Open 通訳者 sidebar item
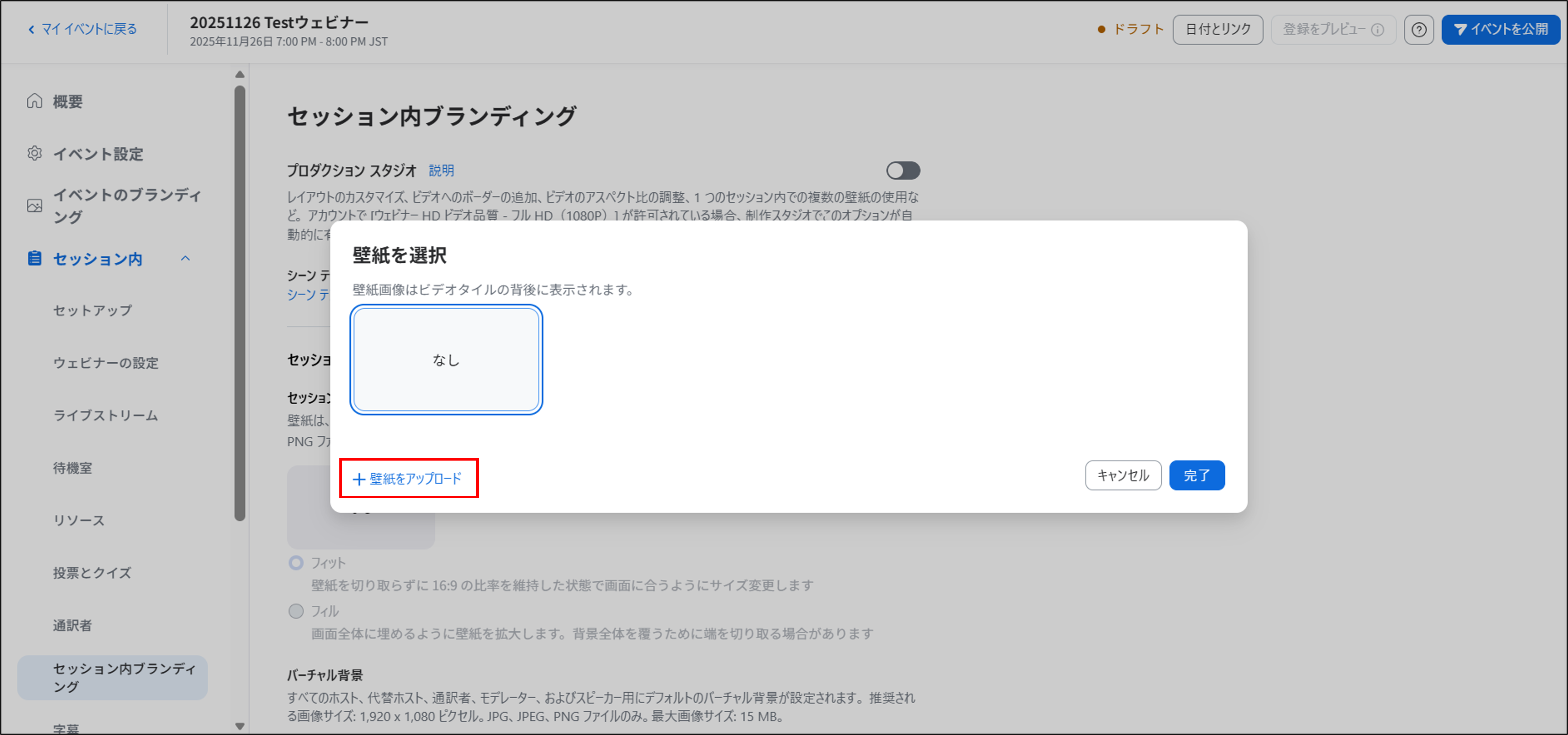The height and width of the screenshot is (735, 1568). pyautogui.click(x=73, y=625)
